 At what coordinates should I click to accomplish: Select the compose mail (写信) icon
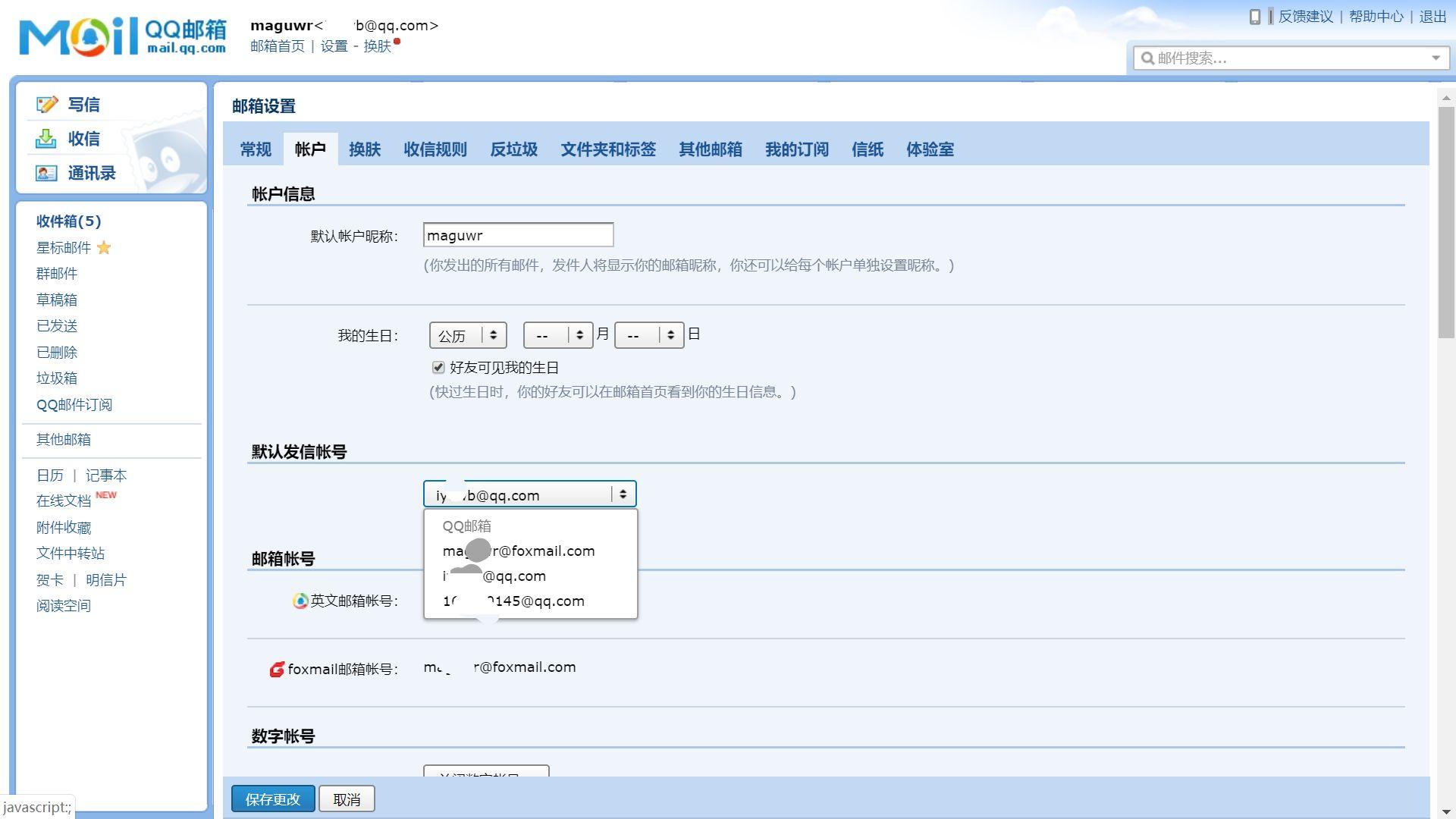coord(47,105)
